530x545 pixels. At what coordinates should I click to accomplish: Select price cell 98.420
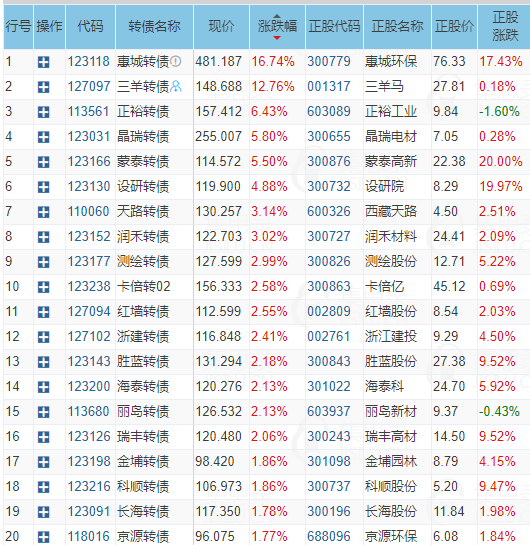pos(214,462)
